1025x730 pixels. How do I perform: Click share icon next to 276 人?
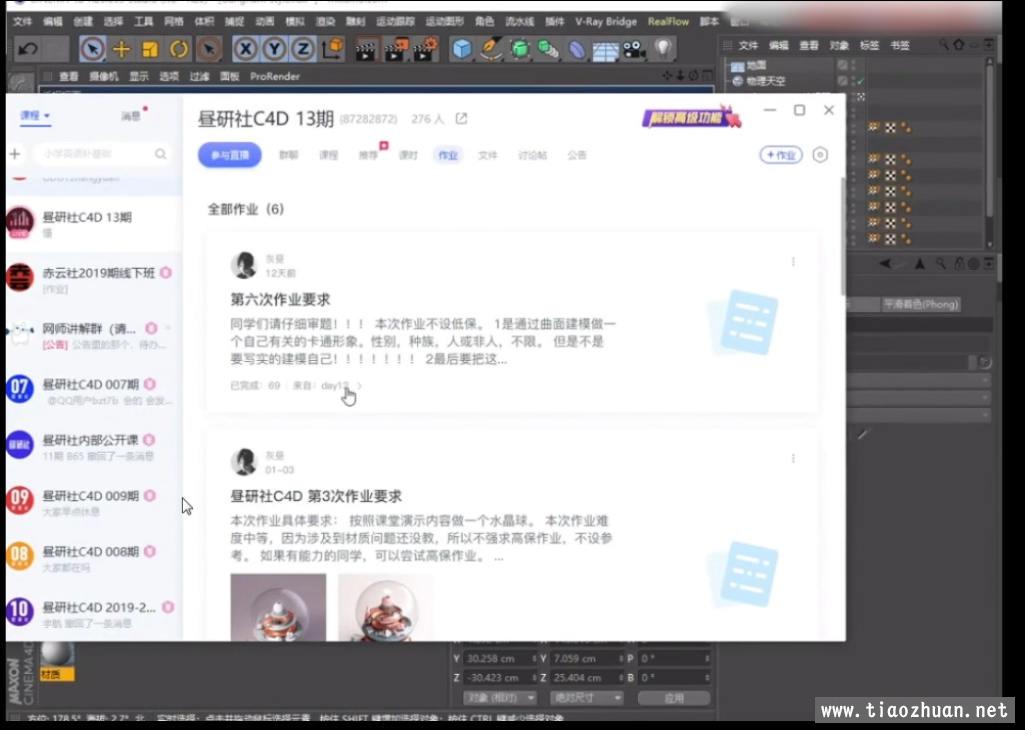[462, 118]
